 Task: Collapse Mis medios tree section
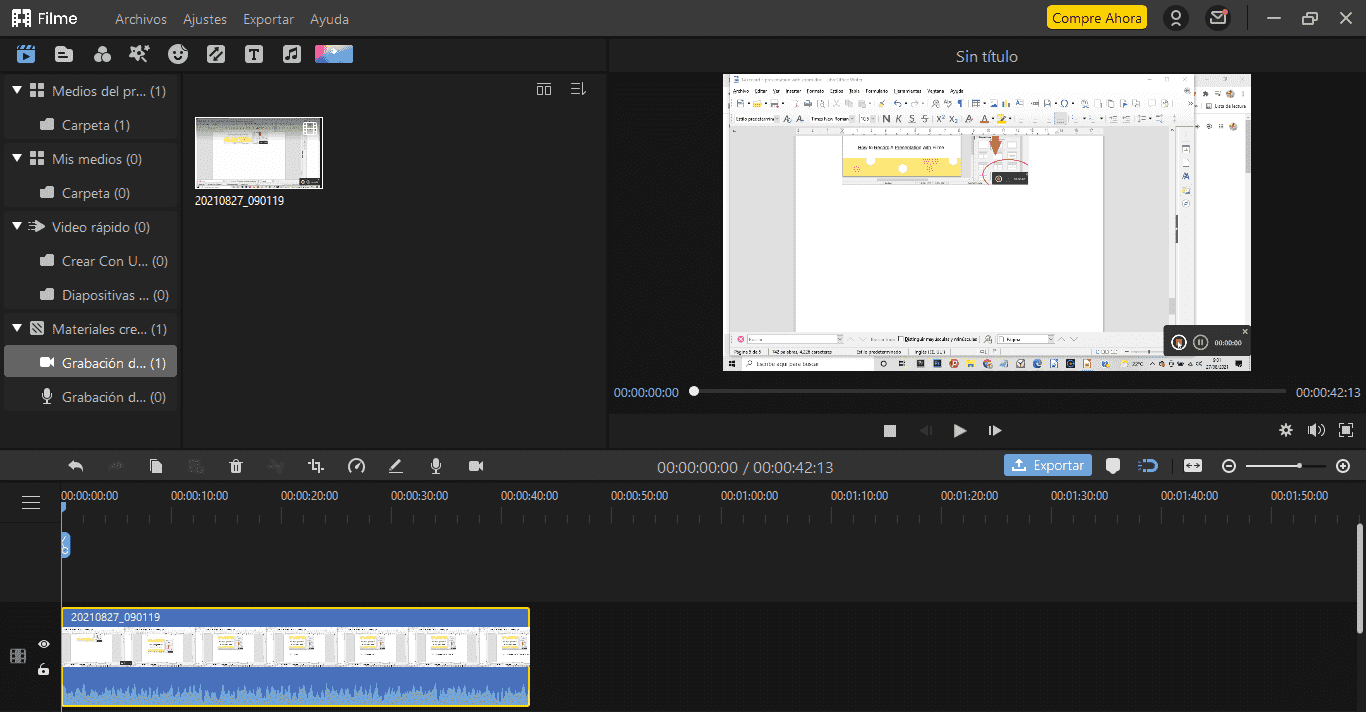17,159
